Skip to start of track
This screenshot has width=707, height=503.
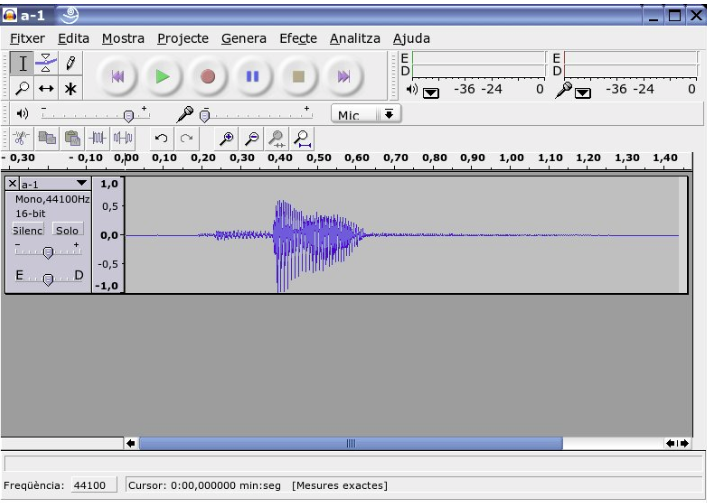coord(117,77)
